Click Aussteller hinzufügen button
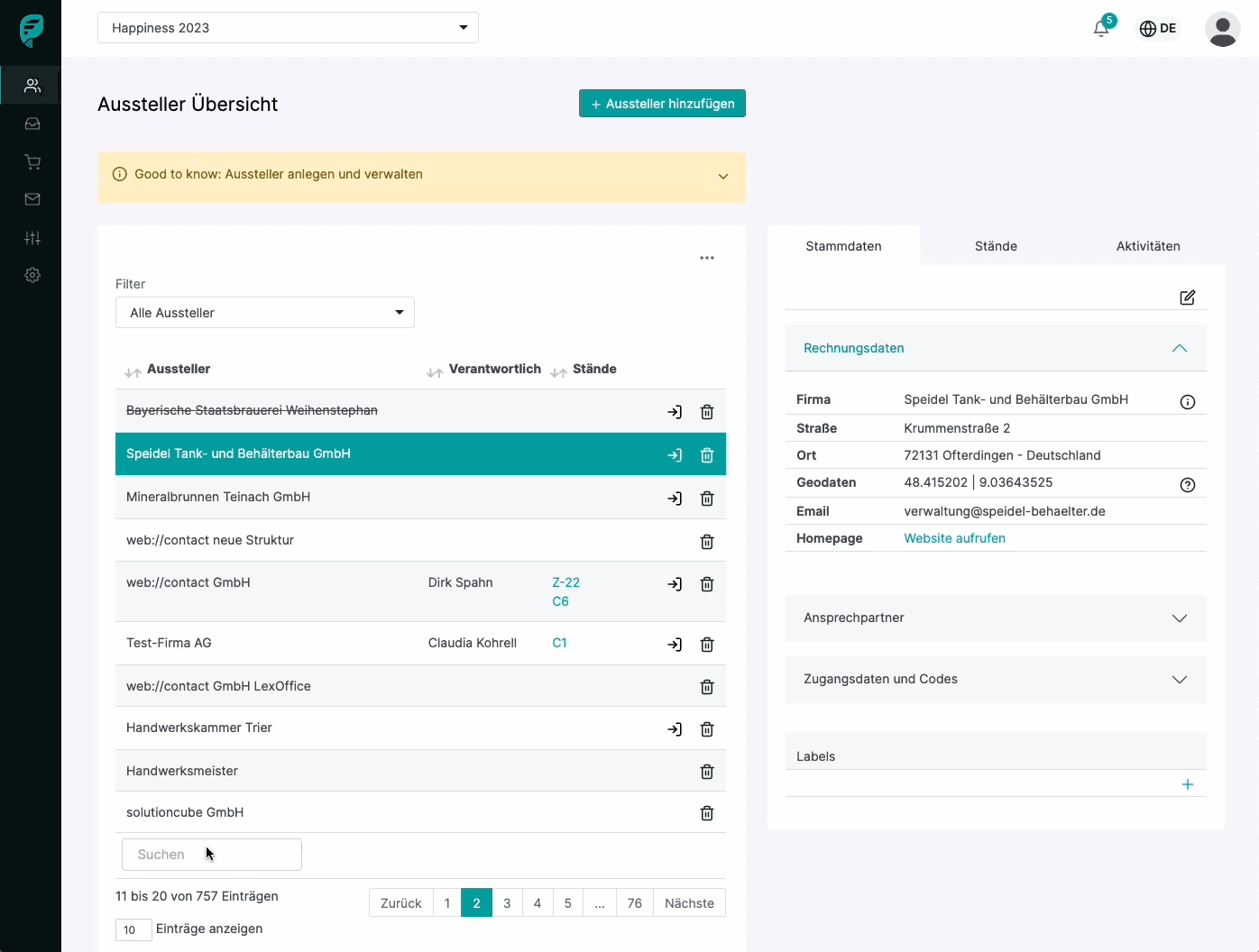This screenshot has width=1259, height=952. click(x=662, y=104)
